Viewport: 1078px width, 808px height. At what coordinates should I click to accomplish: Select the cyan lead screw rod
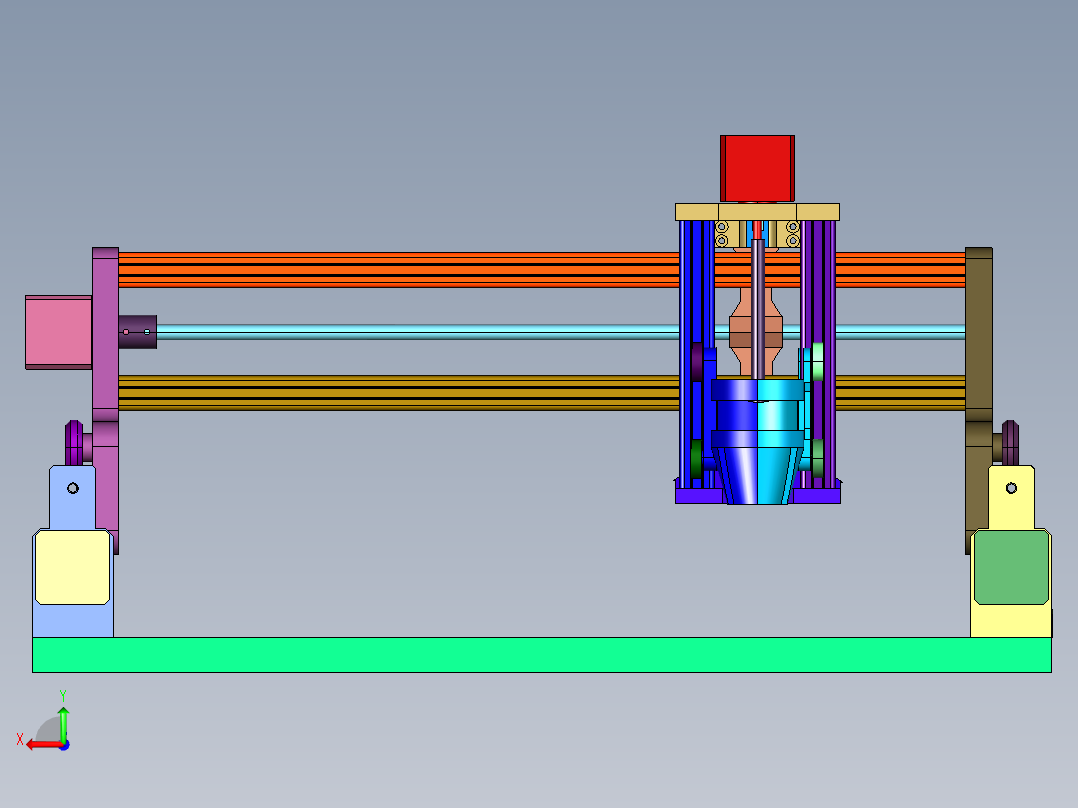(x=418, y=332)
